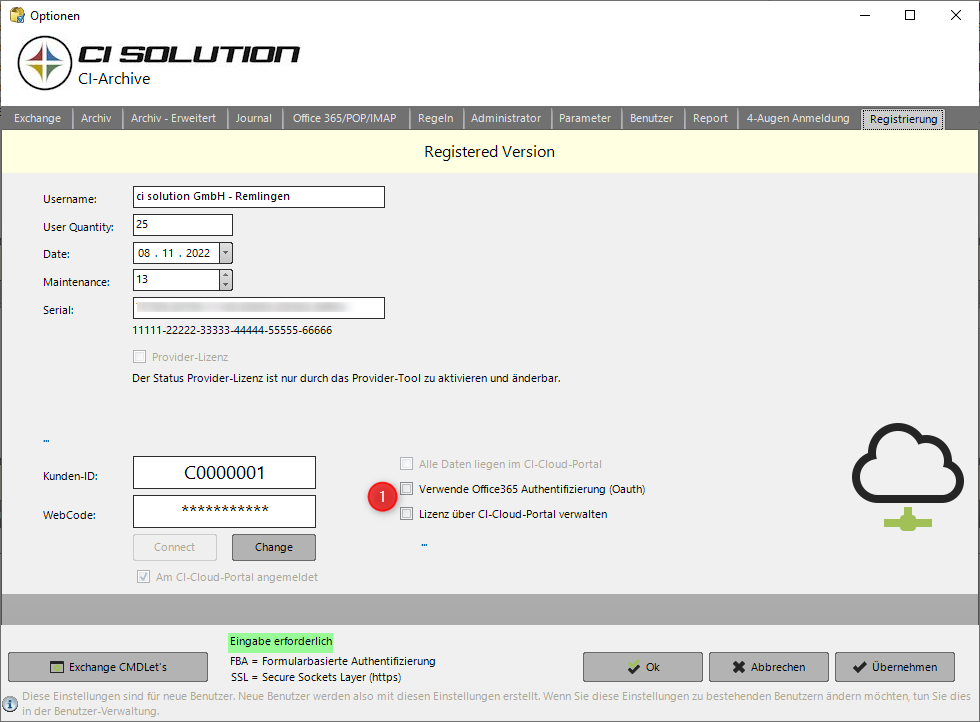Screen dimensions: 980x722
Task: Select the Username text field
Action: (258, 197)
